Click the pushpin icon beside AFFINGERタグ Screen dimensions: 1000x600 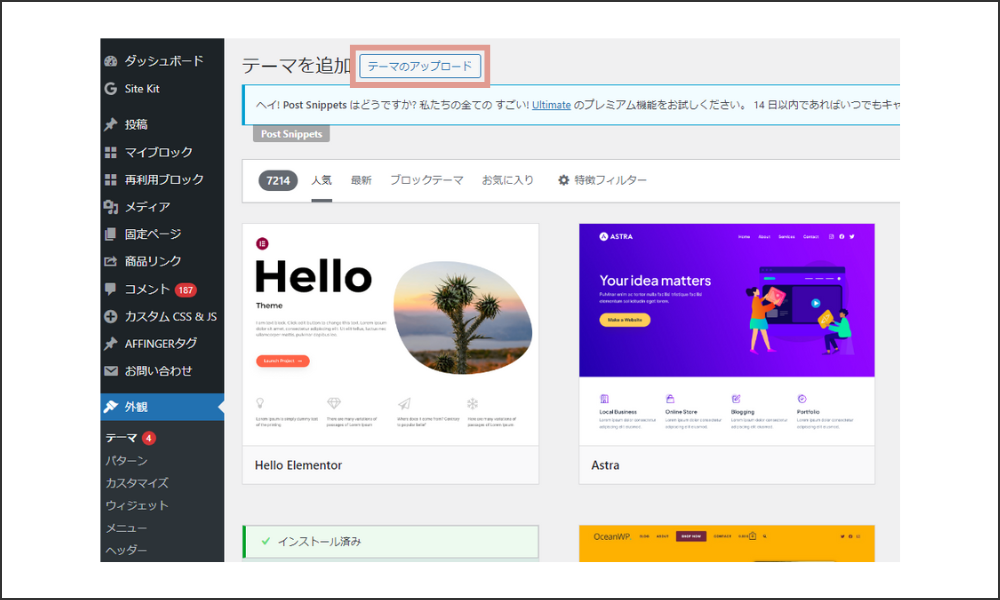click(x=111, y=344)
